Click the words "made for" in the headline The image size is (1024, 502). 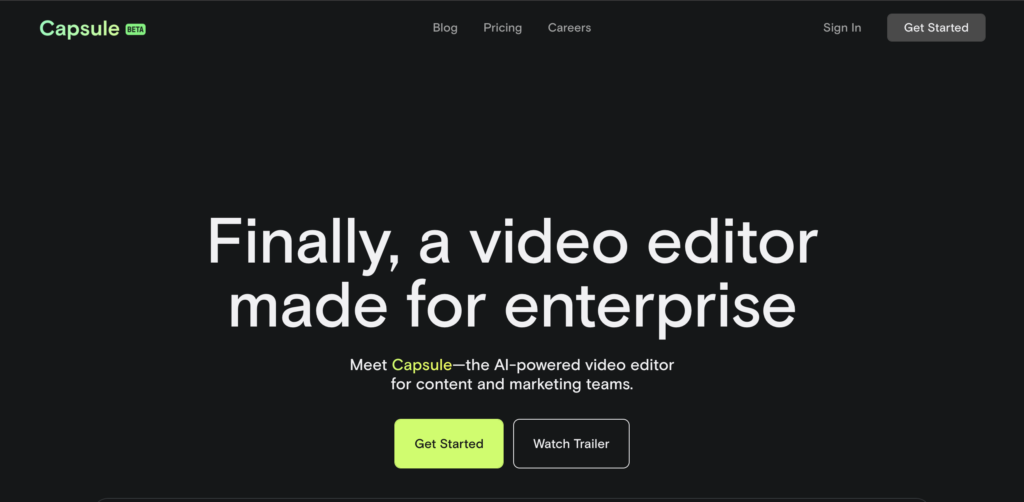(357, 305)
